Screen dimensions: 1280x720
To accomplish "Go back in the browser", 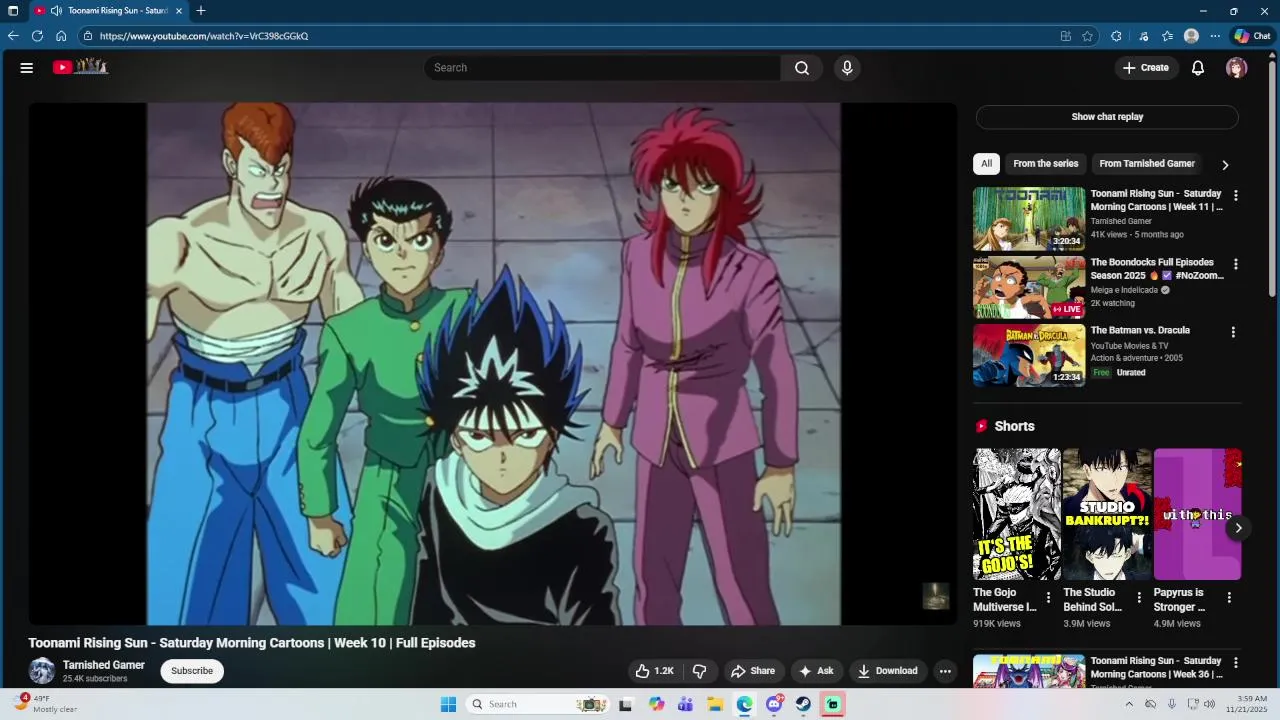I will [x=13, y=36].
